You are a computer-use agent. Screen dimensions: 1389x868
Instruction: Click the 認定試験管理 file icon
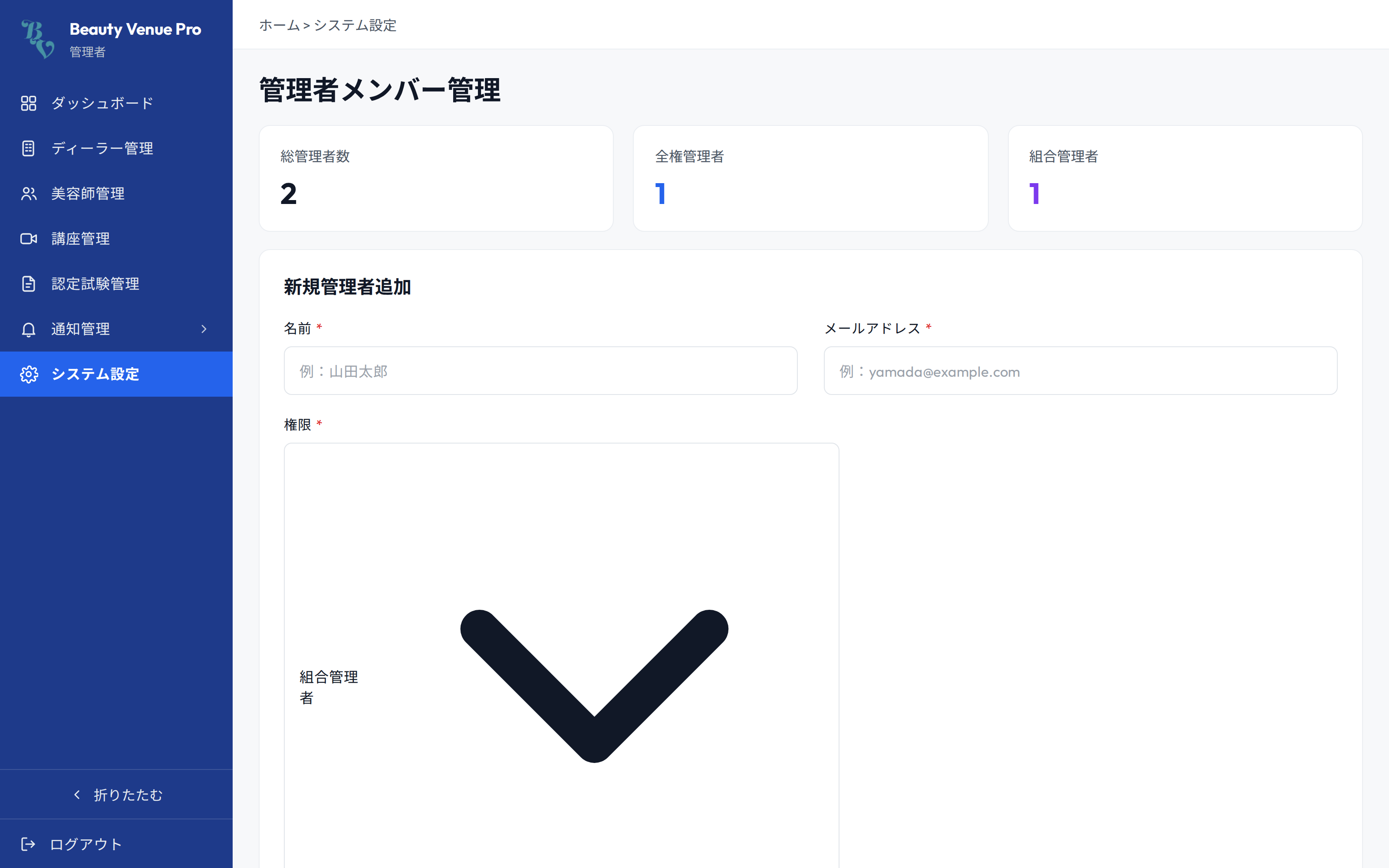[x=28, y=283]
